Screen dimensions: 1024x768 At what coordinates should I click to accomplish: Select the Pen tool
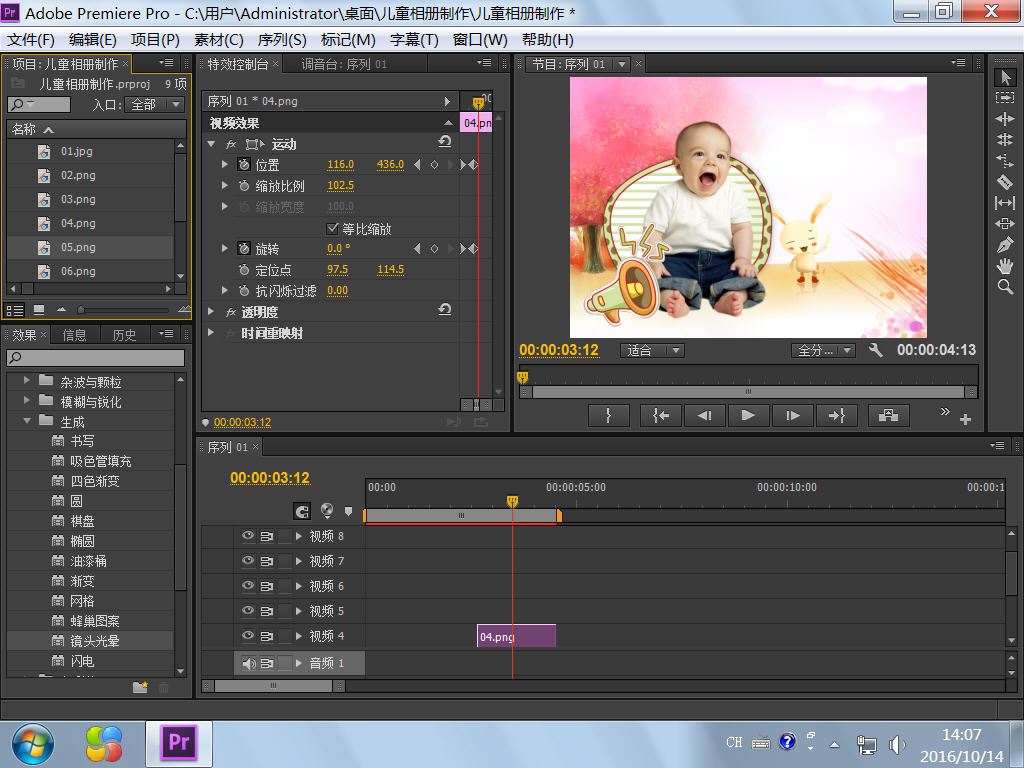pos(1005,245)
